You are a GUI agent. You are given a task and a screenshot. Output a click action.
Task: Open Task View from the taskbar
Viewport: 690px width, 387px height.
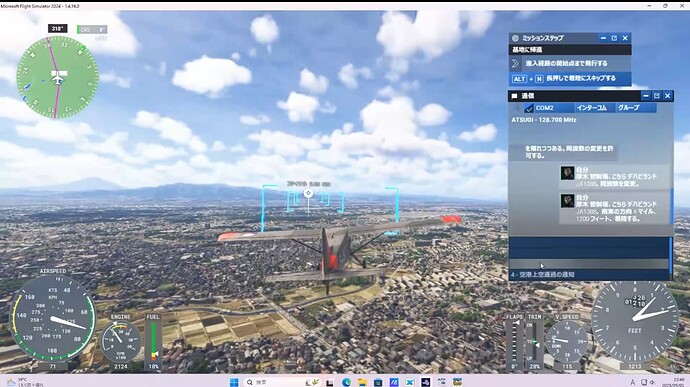[330, 382]
